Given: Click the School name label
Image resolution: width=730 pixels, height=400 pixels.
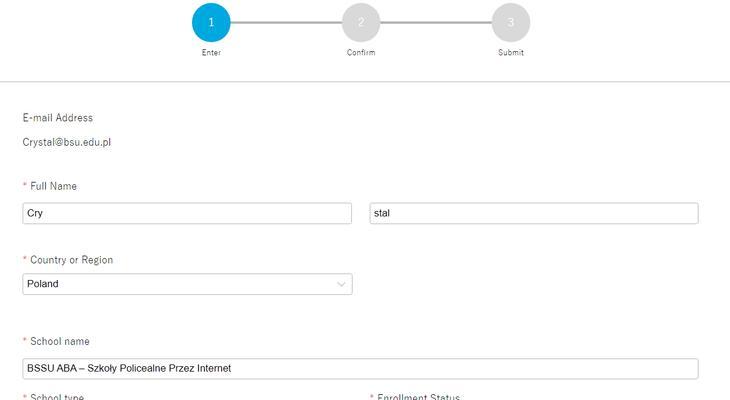Looking at the screenshot, I should (x=60, y=341).
